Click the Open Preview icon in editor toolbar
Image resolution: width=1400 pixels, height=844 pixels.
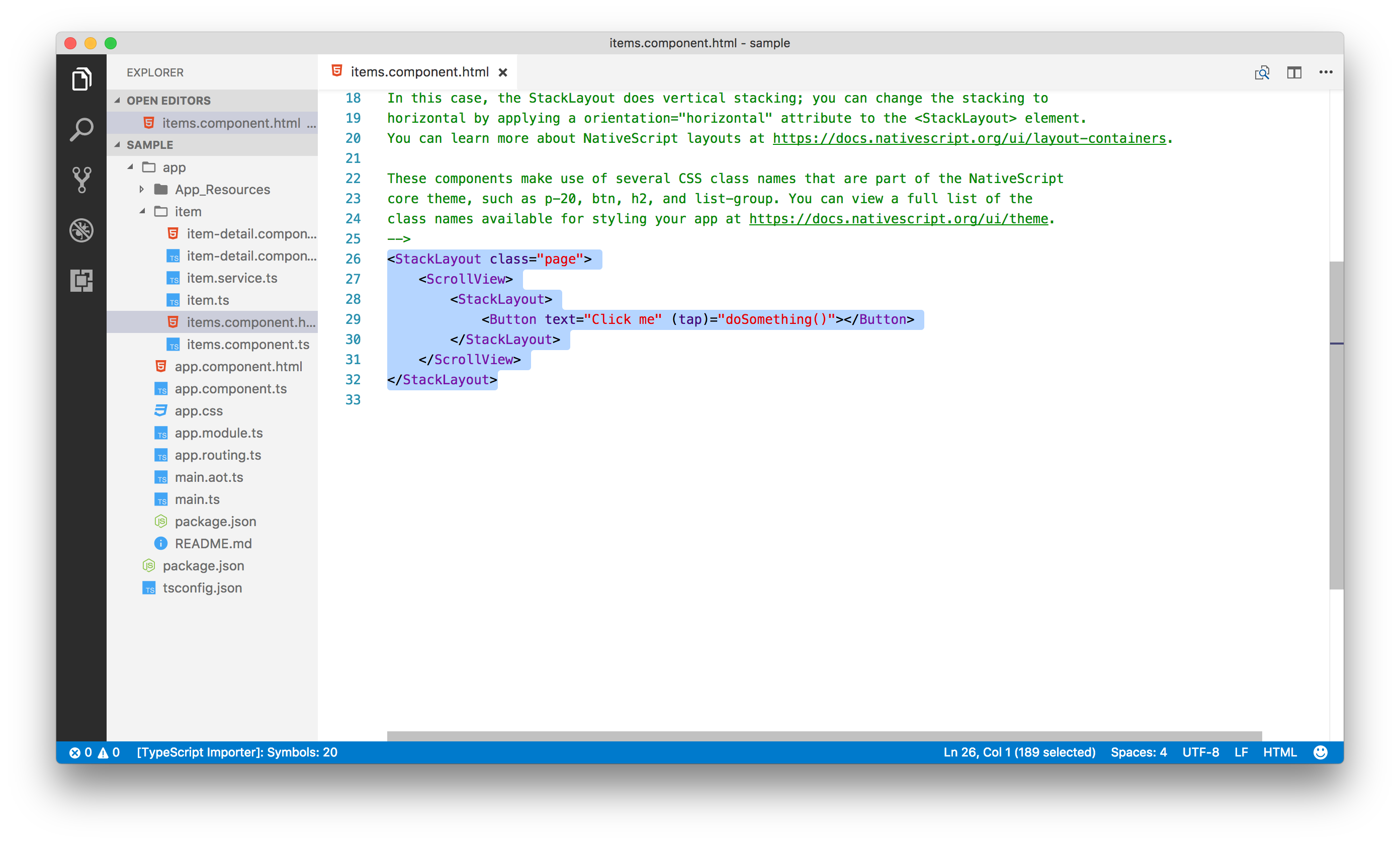(x=1263, y=72)
